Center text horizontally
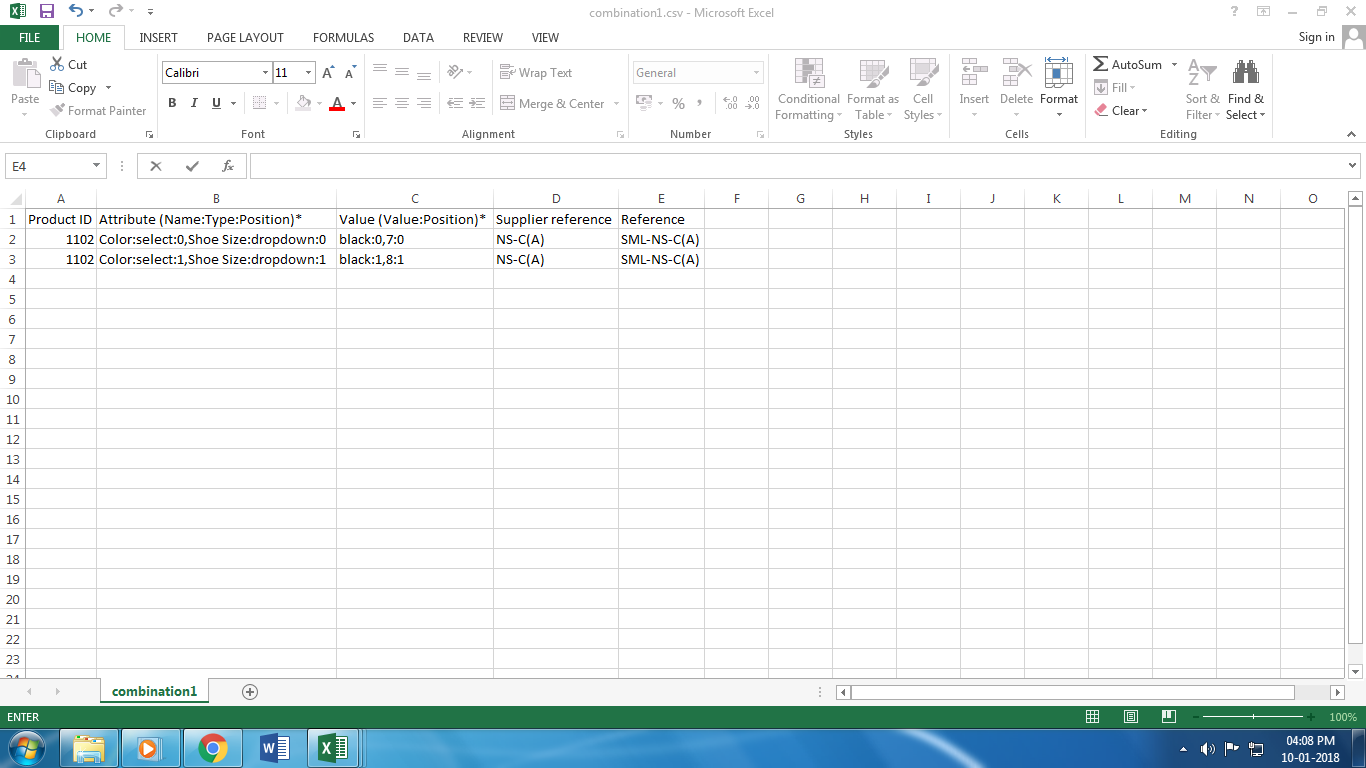This screenshot has height=768, width=1366. [x=402, y=103]
